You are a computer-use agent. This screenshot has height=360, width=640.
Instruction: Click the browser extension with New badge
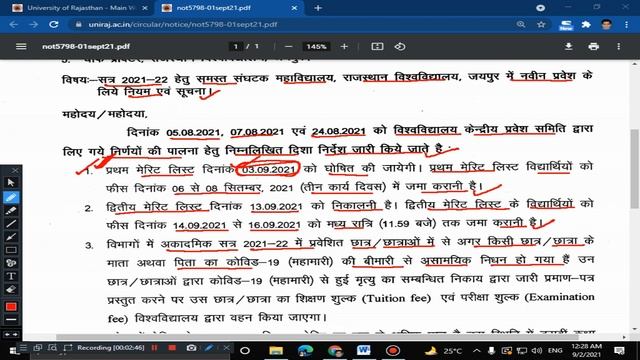[x=566, y=25]
